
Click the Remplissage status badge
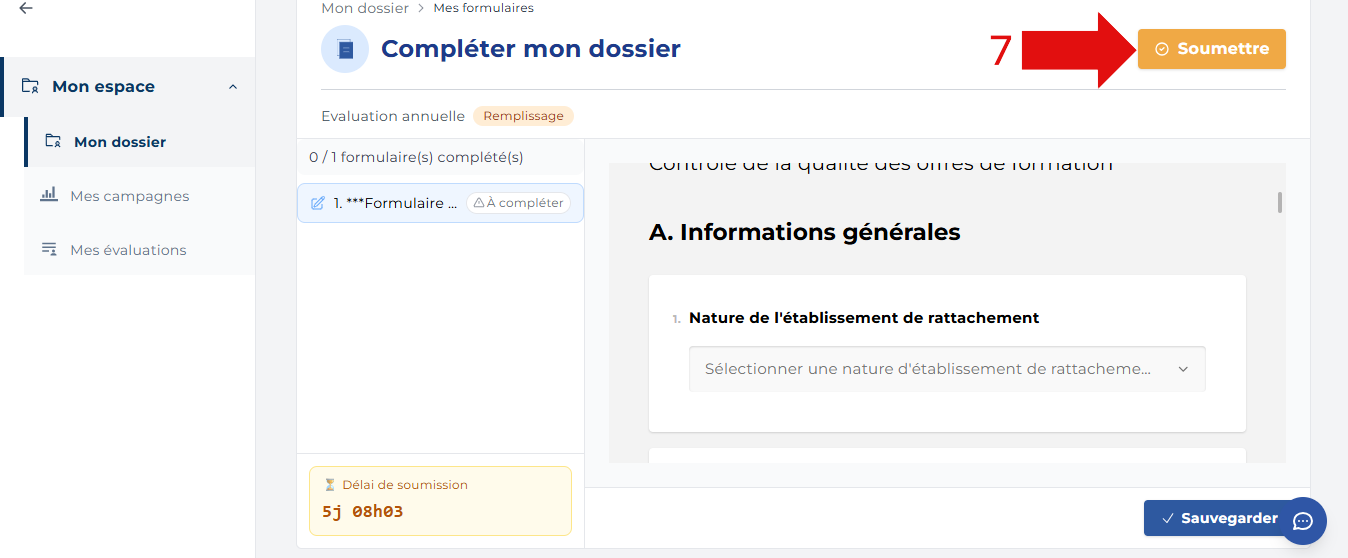tap(523, 116)
